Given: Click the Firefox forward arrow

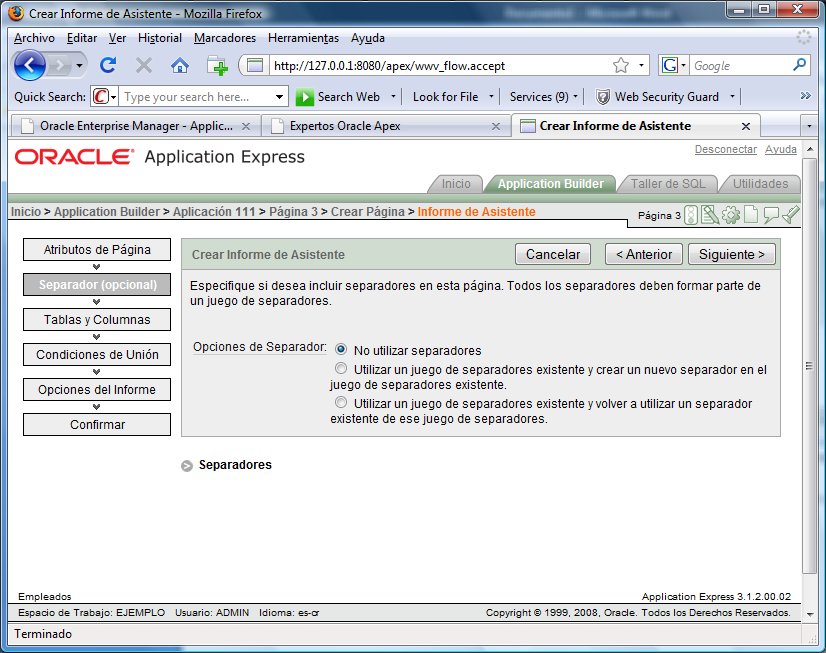Looking at the screenshot, I should 60,66.
